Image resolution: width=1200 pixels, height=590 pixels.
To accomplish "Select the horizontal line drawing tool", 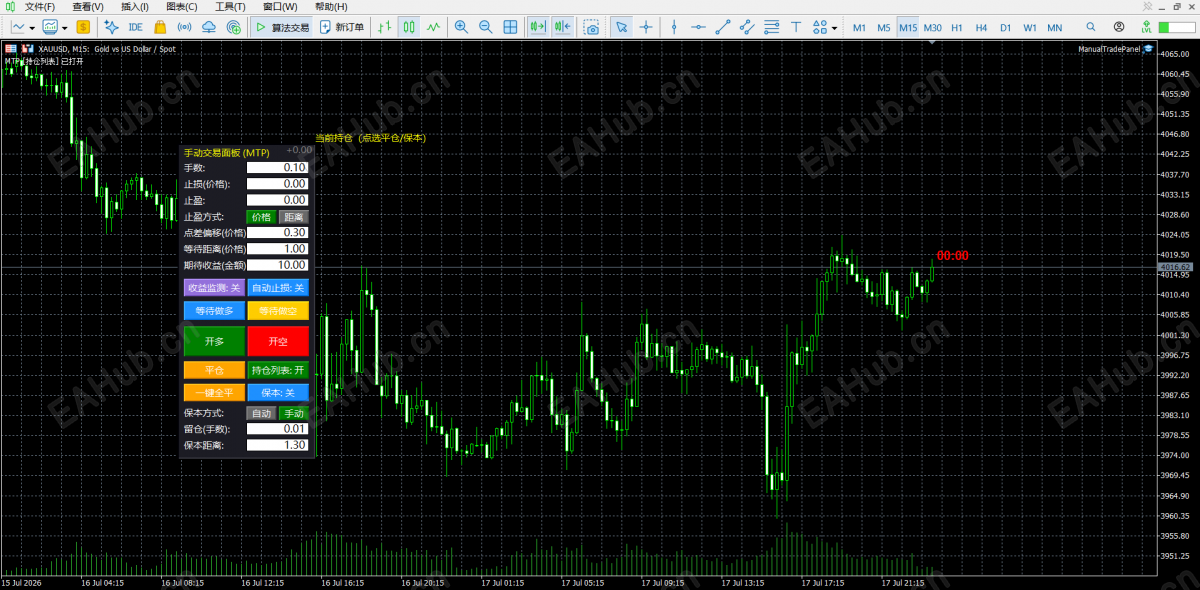I will pyautogui.click(x=698, y=27).
